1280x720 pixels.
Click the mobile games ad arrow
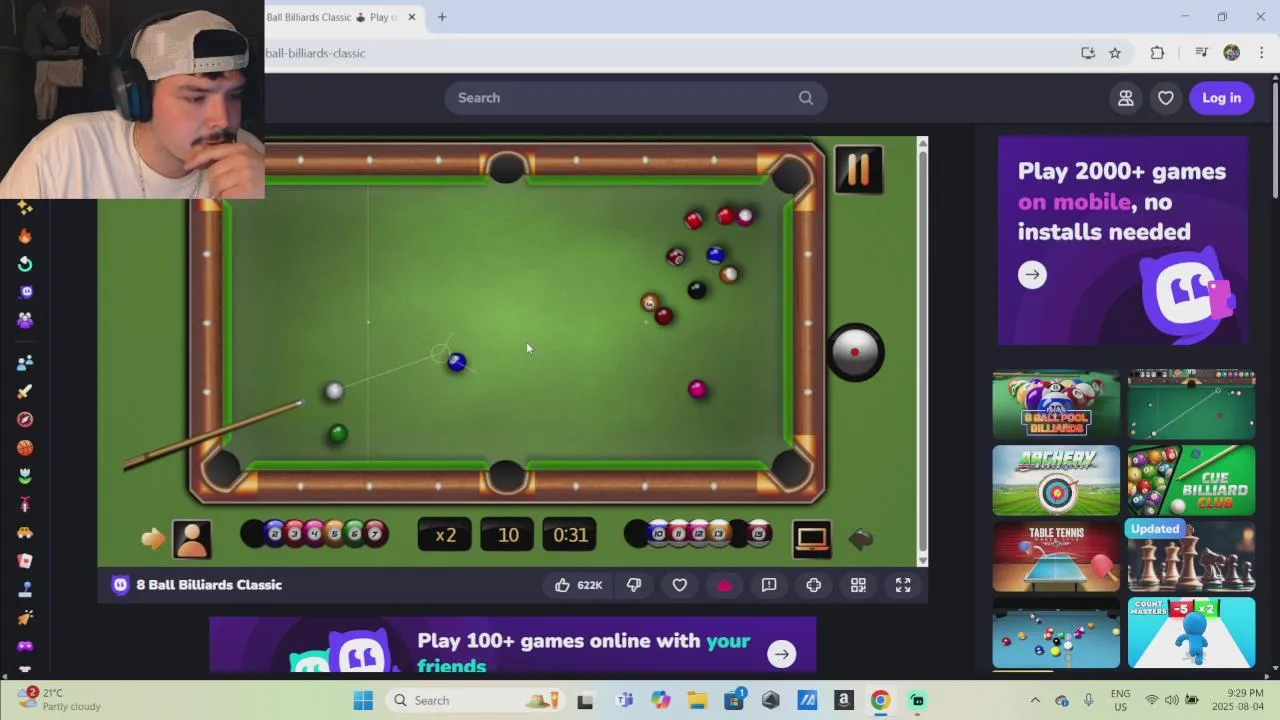(1032, 274)
